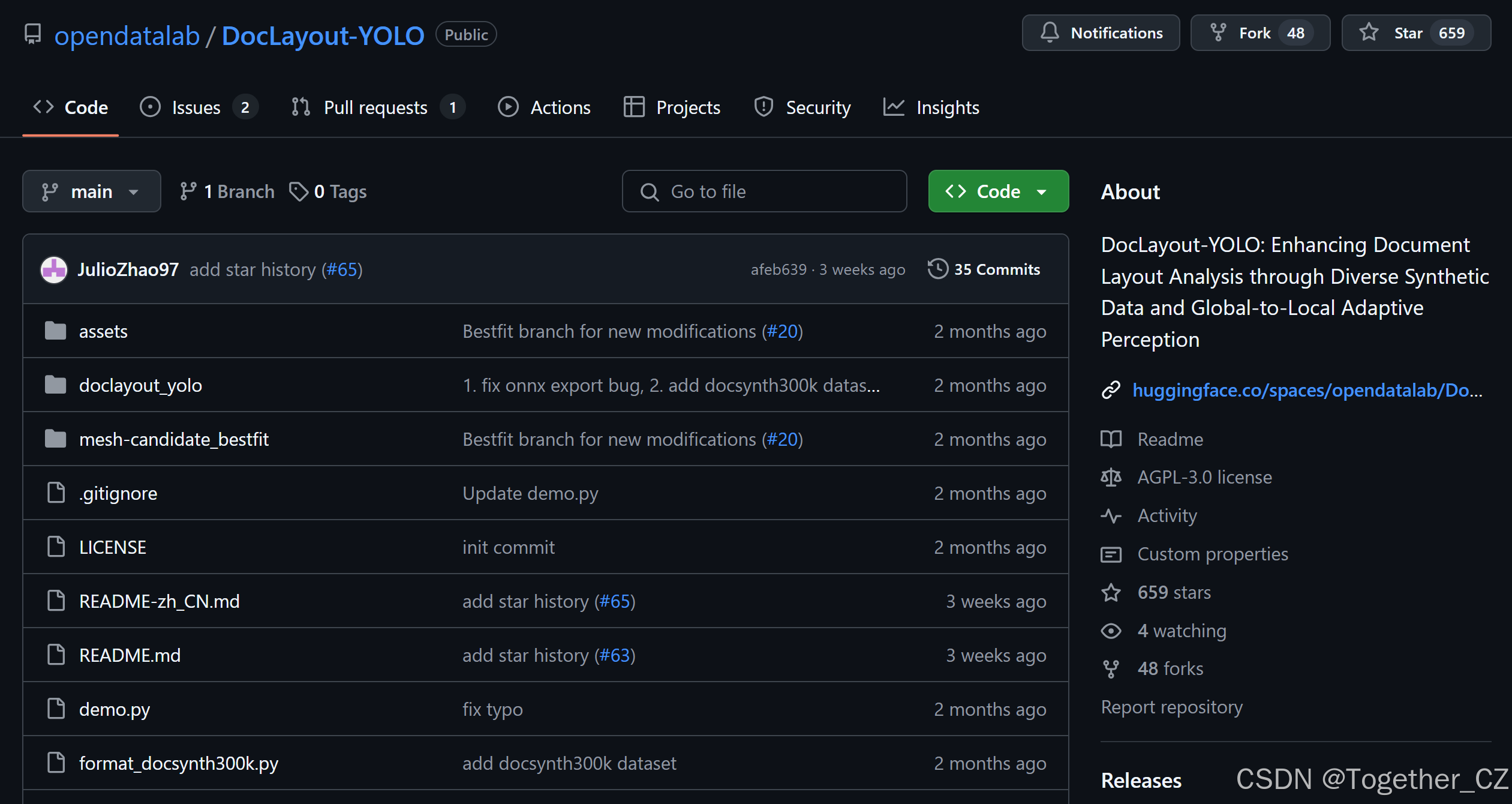1512x804 pixels.
Task: Click the AGPL-3.0 license scales icon
Action: click(1111, 477)
